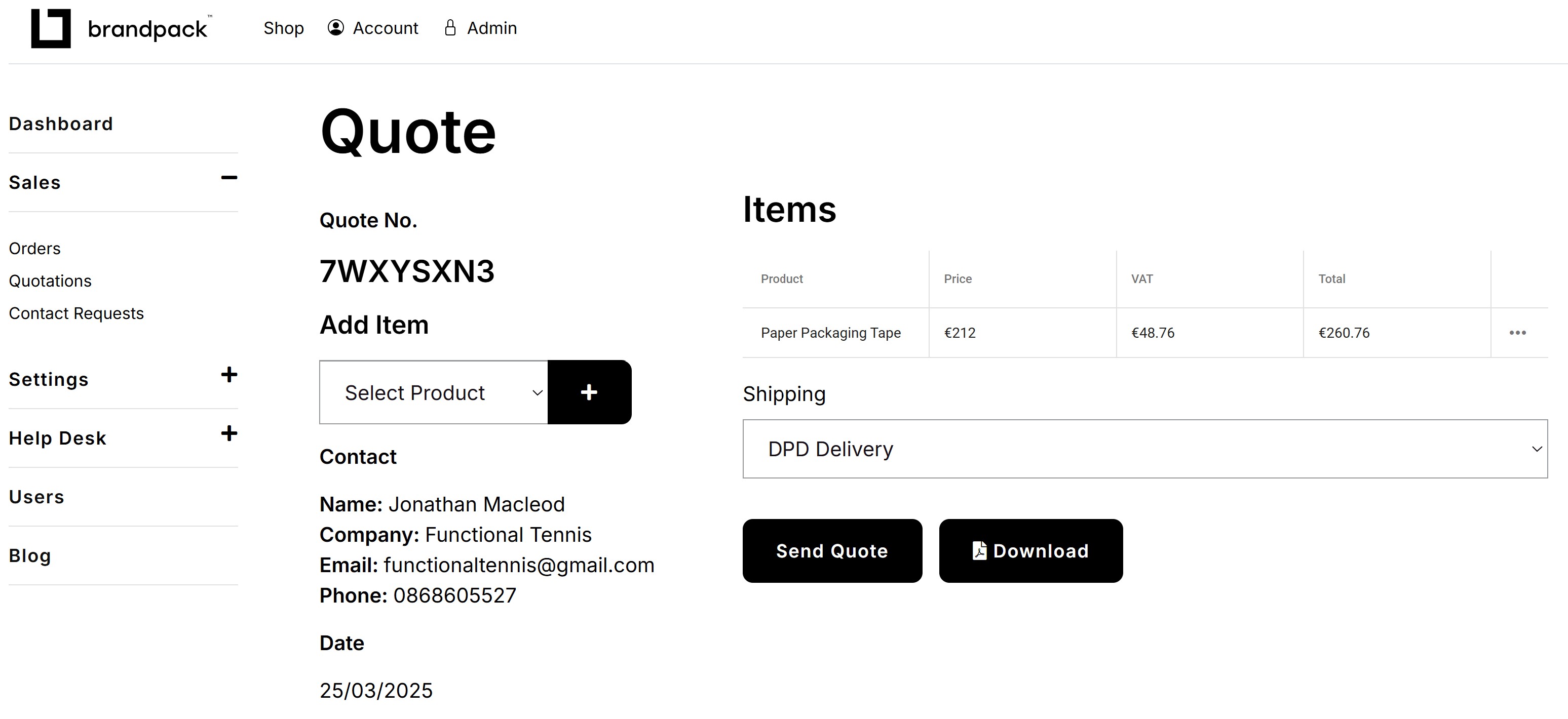The width and height of the screenshot is (1568, 719).
Task: Open the Blog sidebar section
Action: point(30,556)
